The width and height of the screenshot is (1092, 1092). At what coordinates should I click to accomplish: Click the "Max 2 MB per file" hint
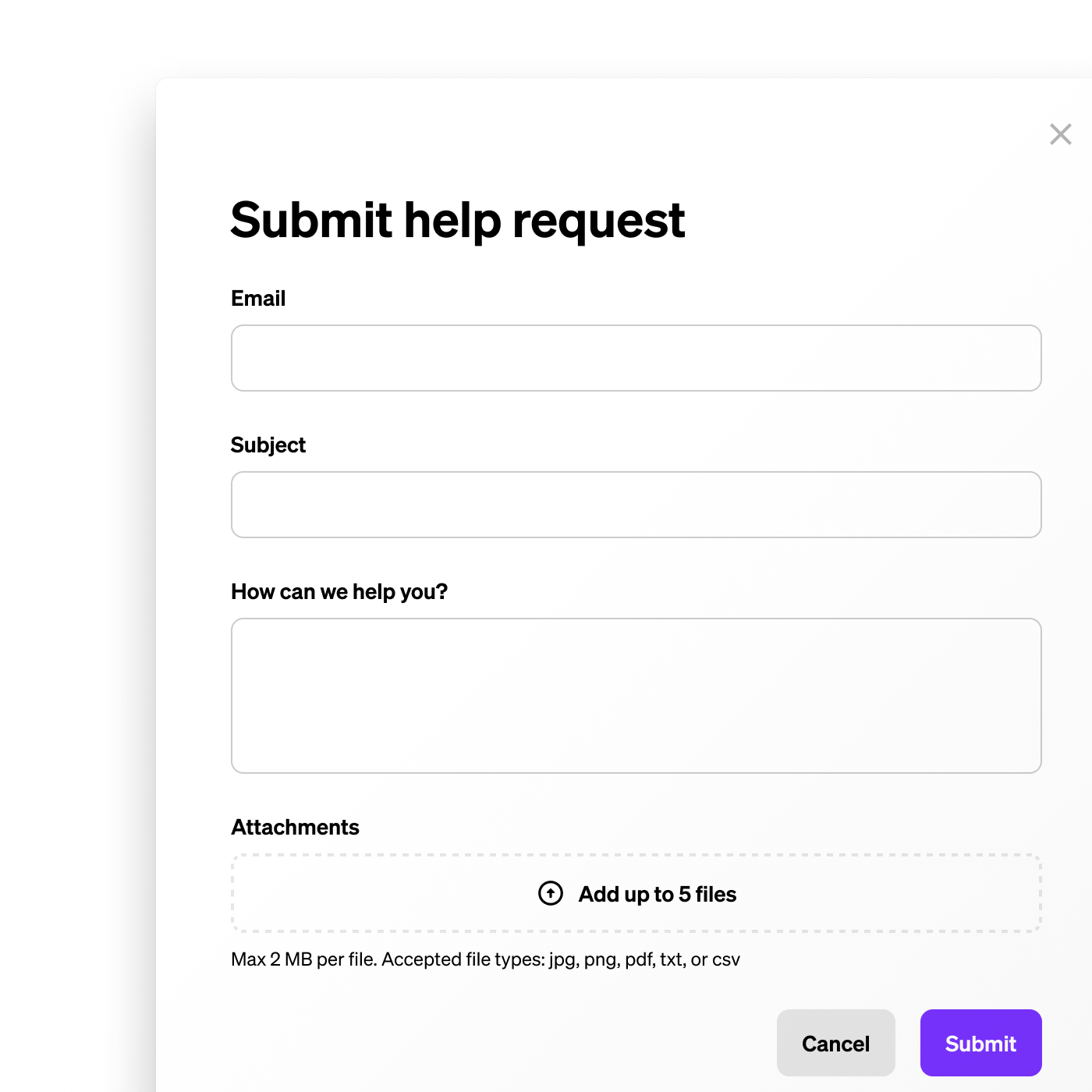304,959
